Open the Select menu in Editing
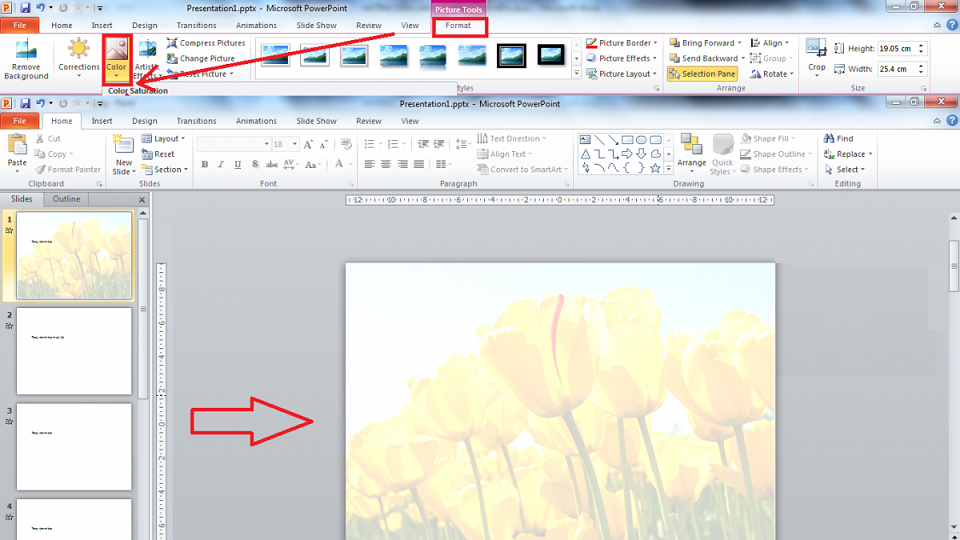The width and height of the screenshot is (960, 540). 845,170
